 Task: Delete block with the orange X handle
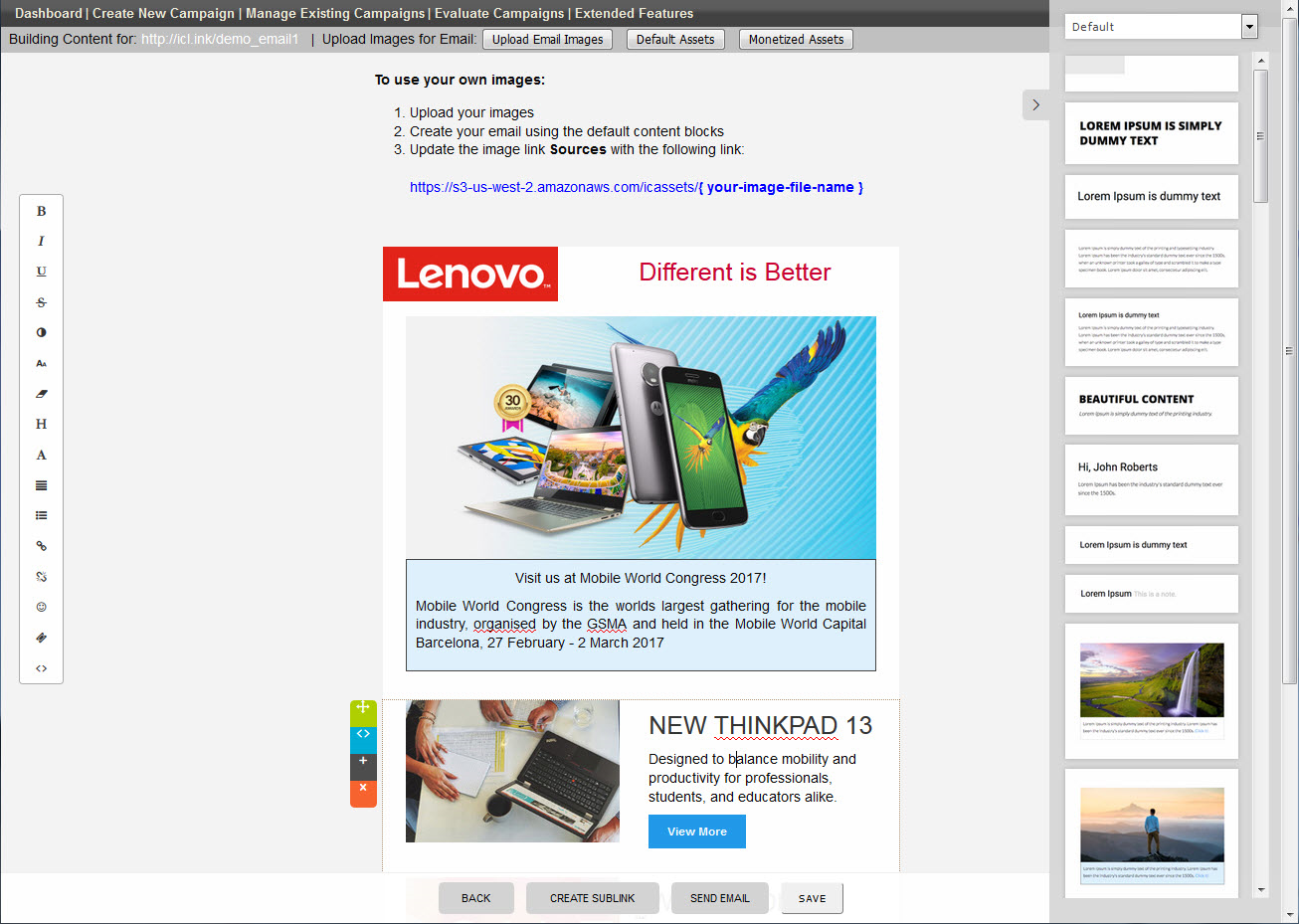pos(363,793)
